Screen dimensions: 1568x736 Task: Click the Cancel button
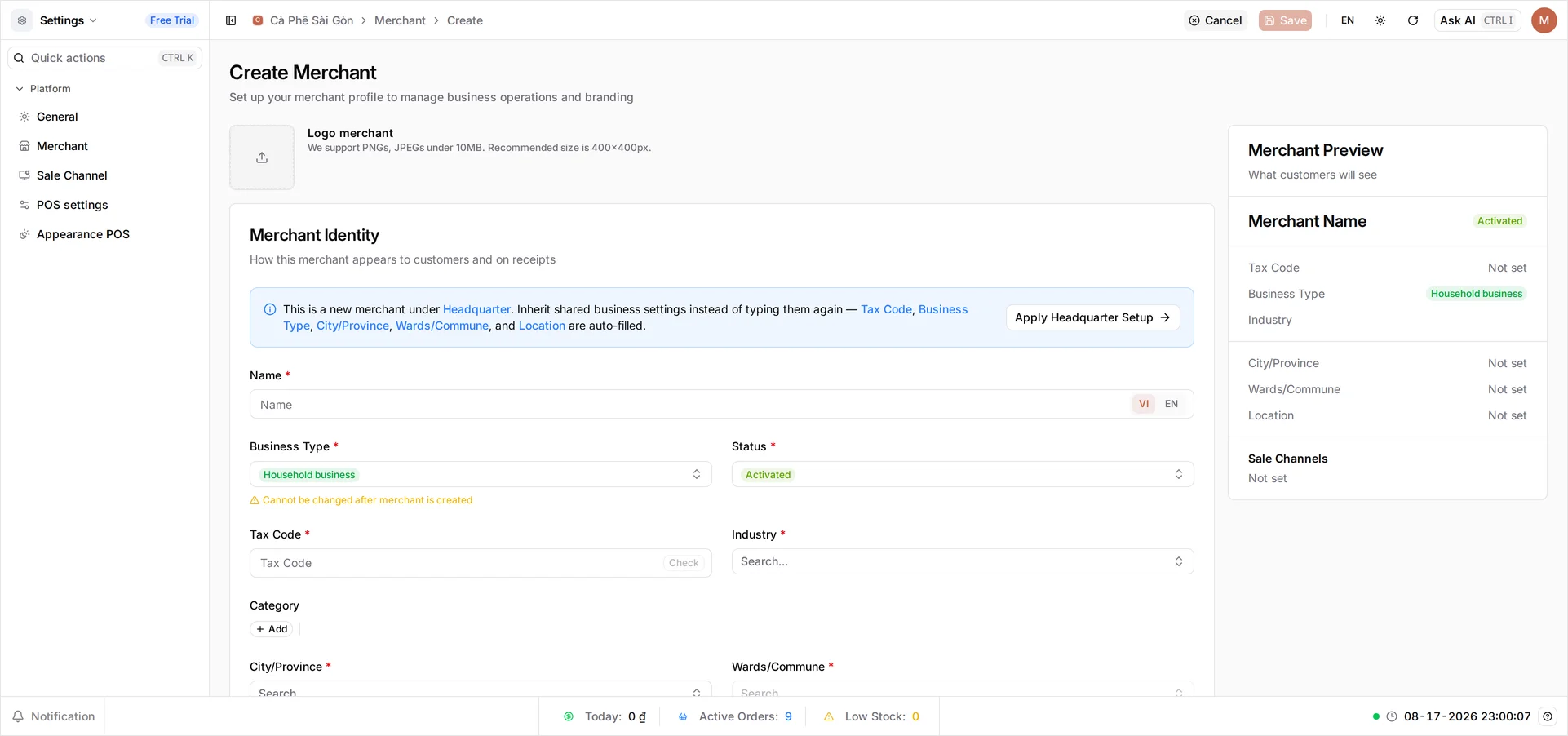click(1216, 20)
